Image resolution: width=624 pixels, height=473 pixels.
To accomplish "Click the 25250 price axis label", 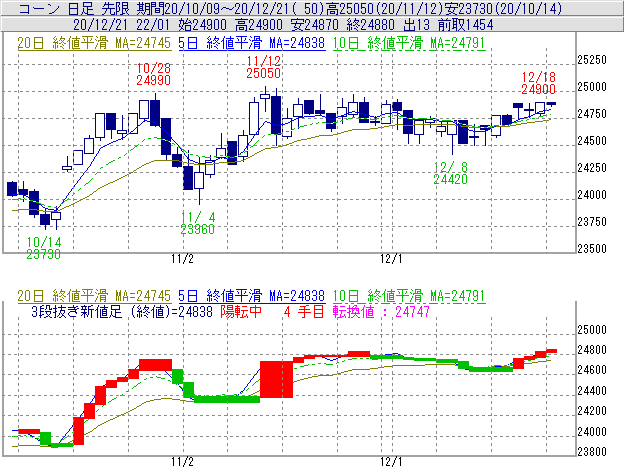I will point(592,60).
